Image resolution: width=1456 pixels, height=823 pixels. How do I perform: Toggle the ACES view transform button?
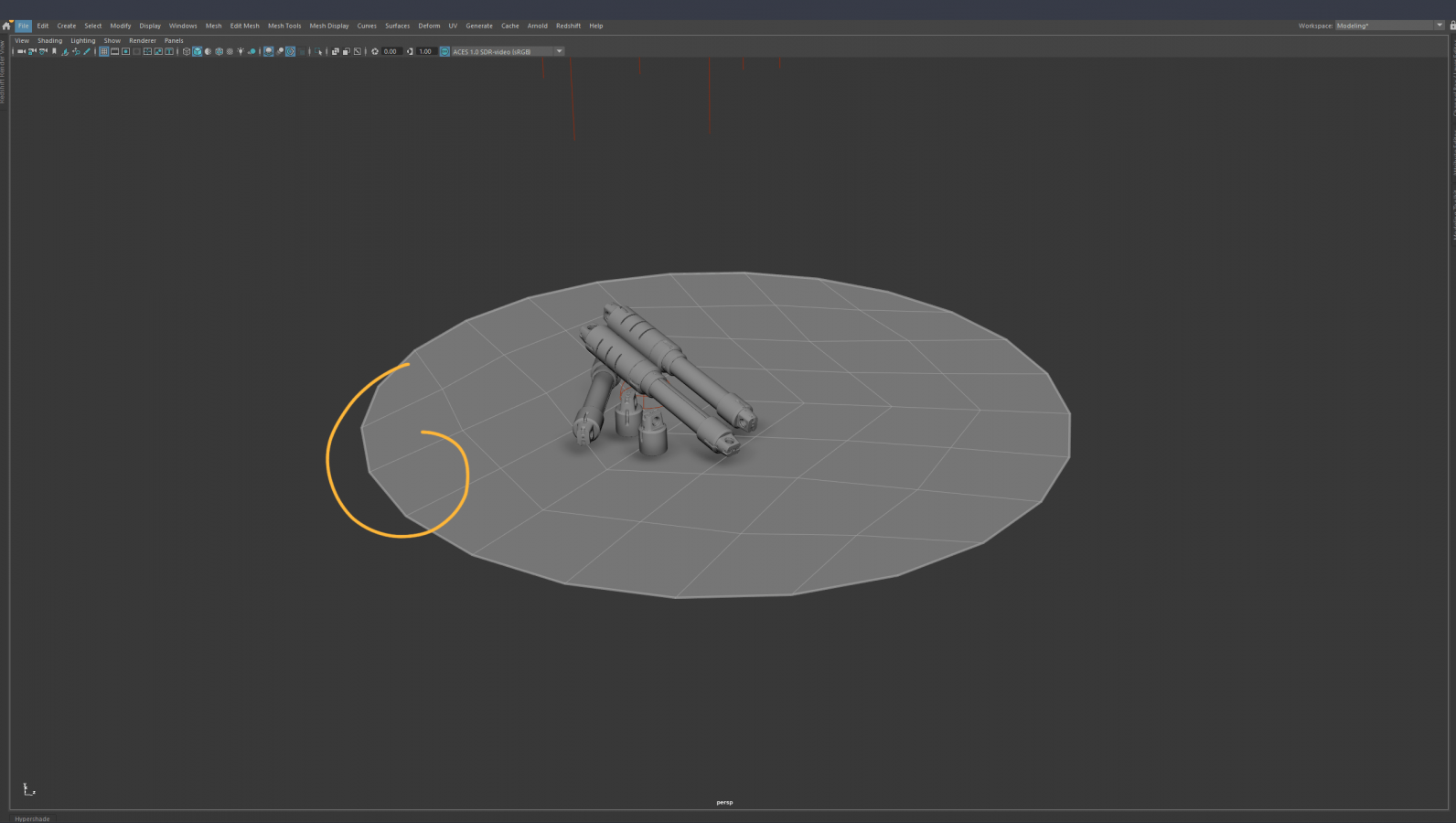[x=444, y=51]
